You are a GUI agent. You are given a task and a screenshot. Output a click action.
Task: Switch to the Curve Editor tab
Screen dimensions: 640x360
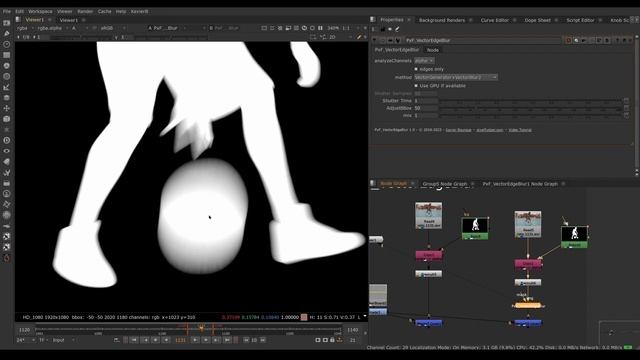pos(494,20)
